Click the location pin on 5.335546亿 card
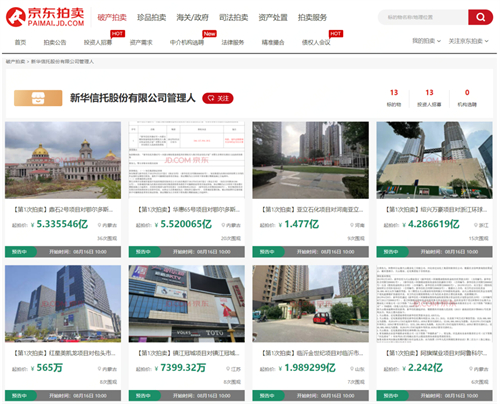Viewport: 500px width, 404px height. [99, 225]
